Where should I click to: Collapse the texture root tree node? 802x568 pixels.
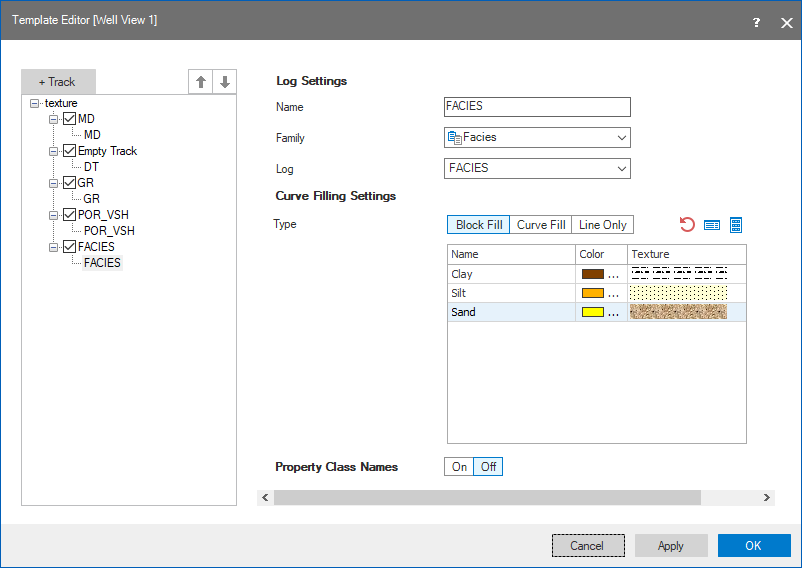[35, 103]
